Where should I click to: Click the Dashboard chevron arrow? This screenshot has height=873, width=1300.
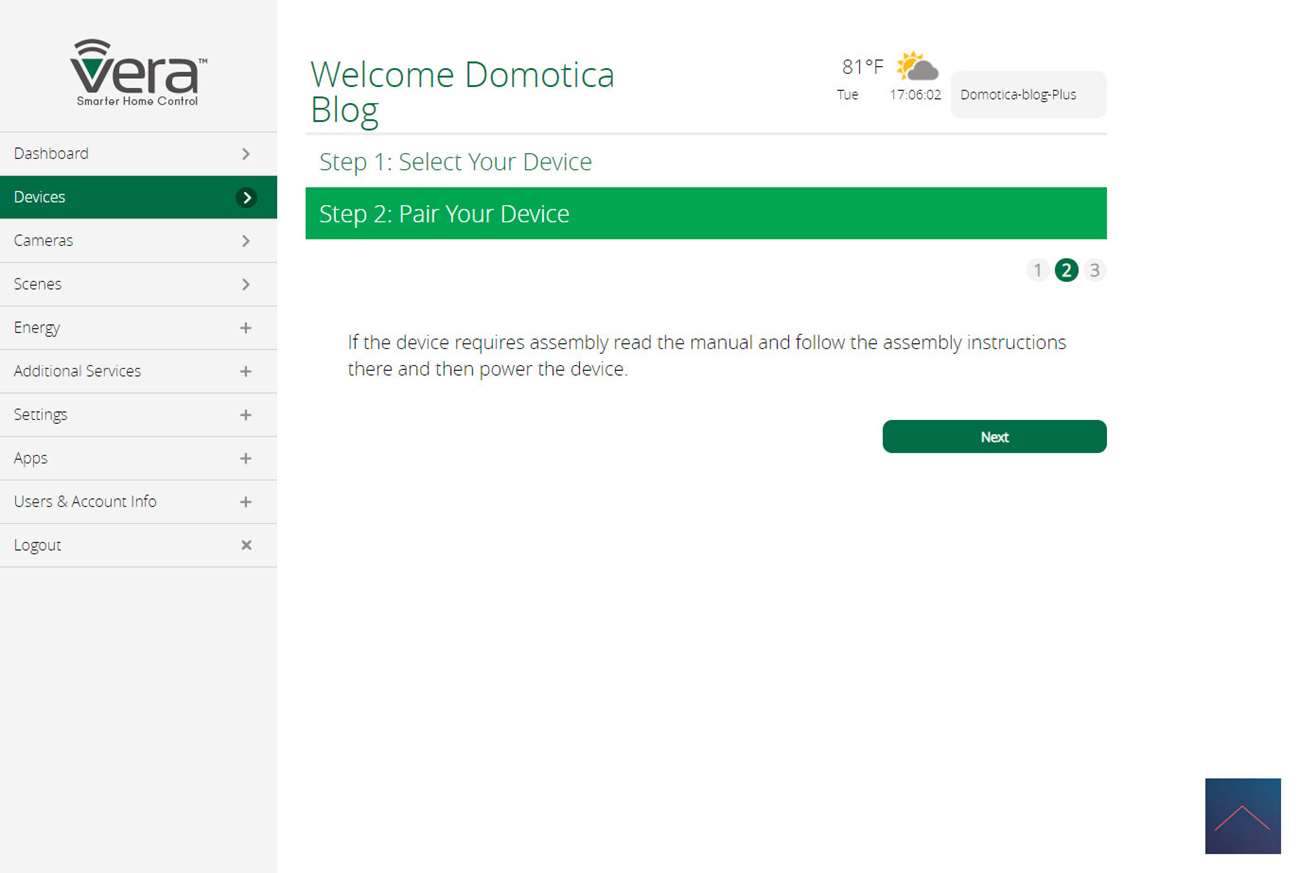click(x=246, y=154)
